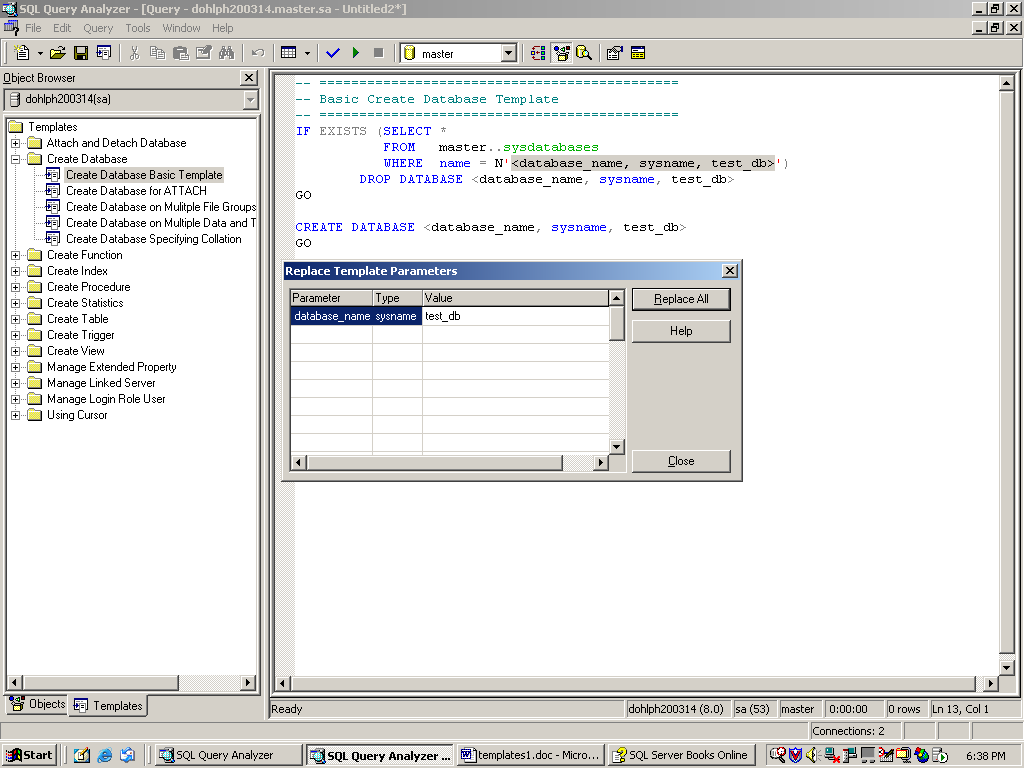Run Parse Query using the blue checkmark
This screenshot has height=768, width=1024.
[333, 53]
